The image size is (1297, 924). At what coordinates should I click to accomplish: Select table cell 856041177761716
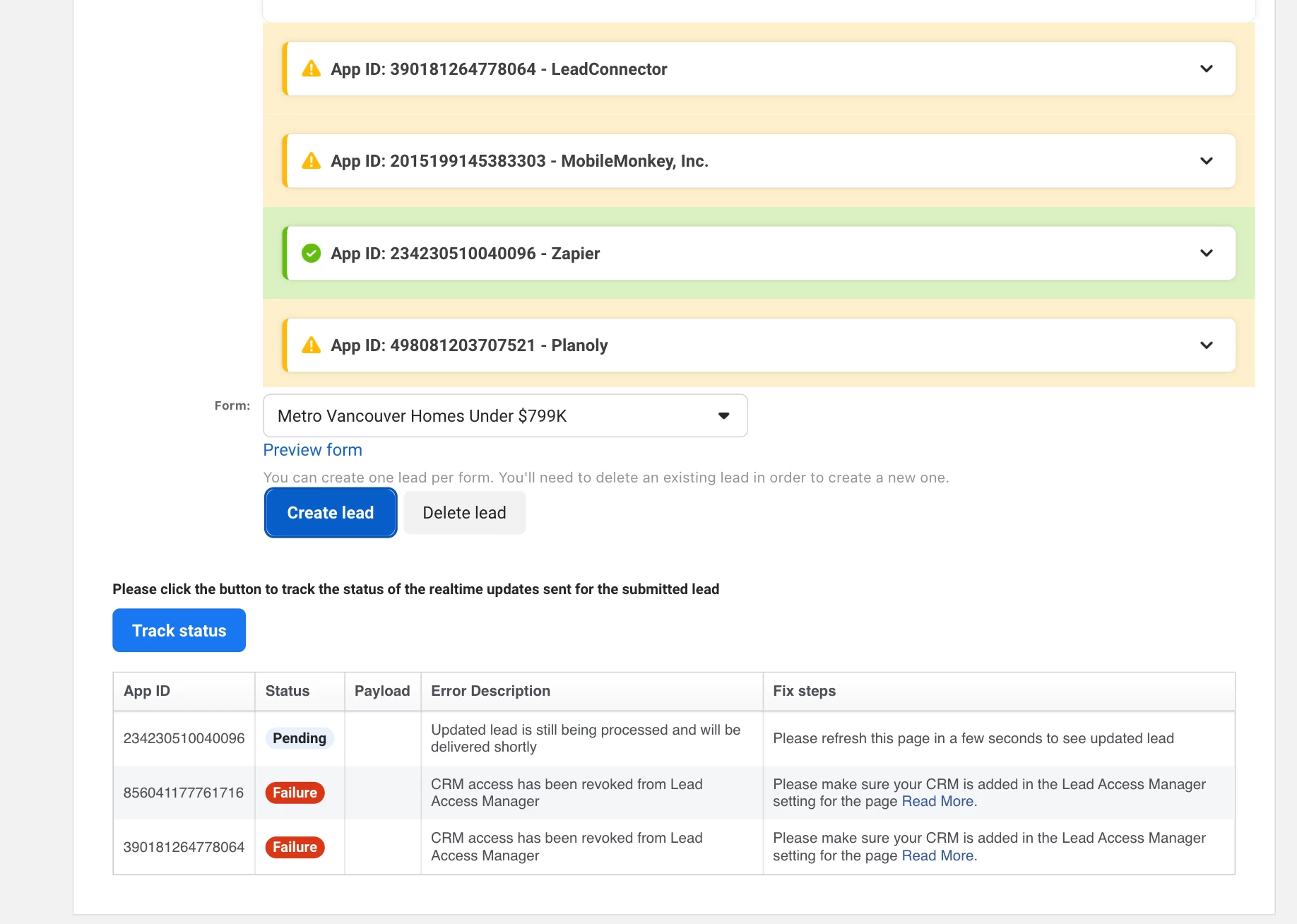click(184, 793)
